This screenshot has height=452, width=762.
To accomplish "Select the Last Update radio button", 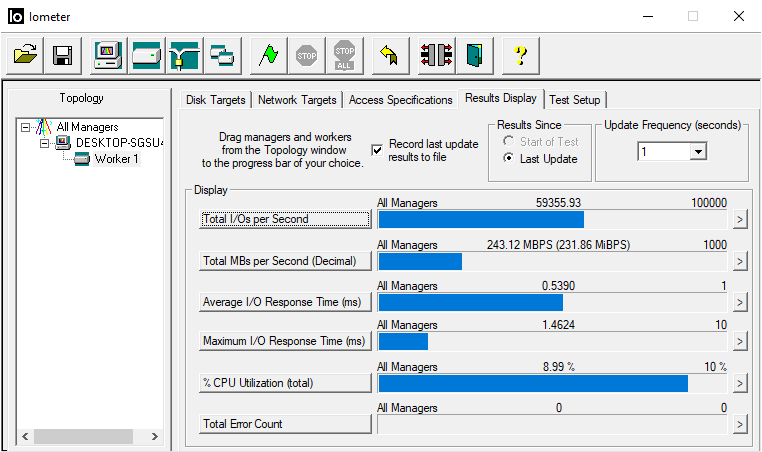I will point(509,159).
